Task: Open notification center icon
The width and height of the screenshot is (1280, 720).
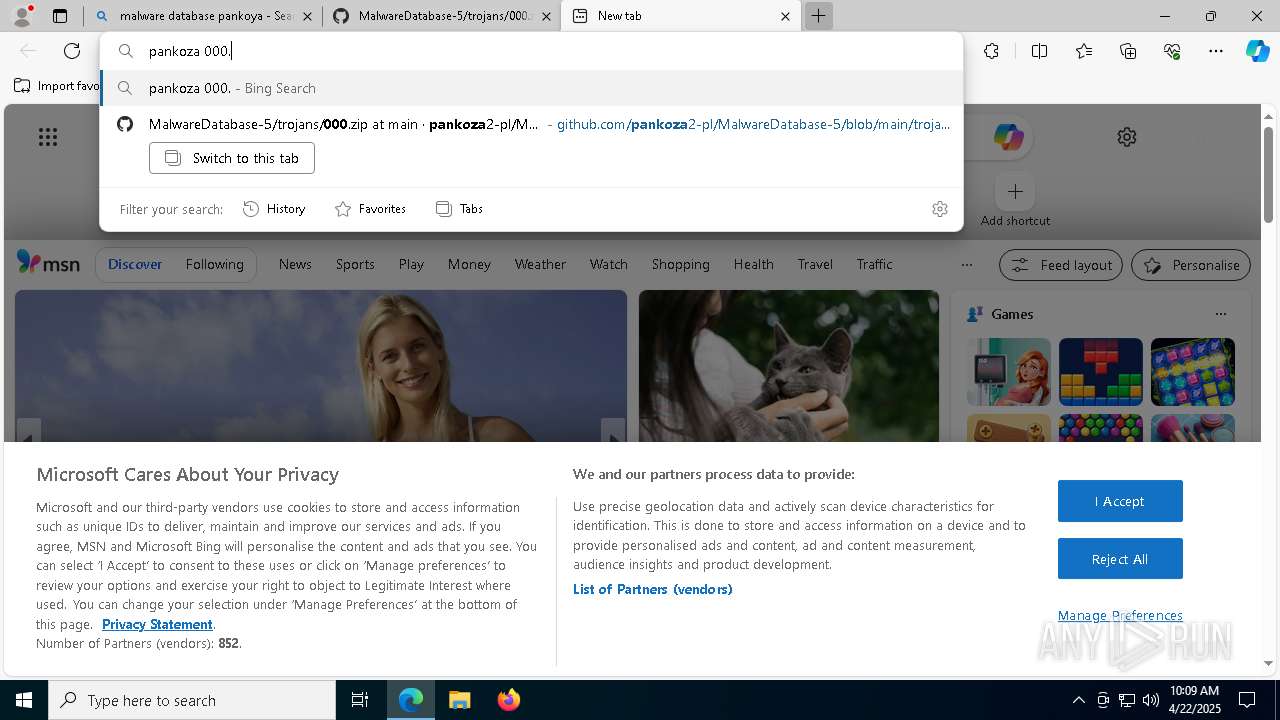Action: click(x=1247, y=700)
